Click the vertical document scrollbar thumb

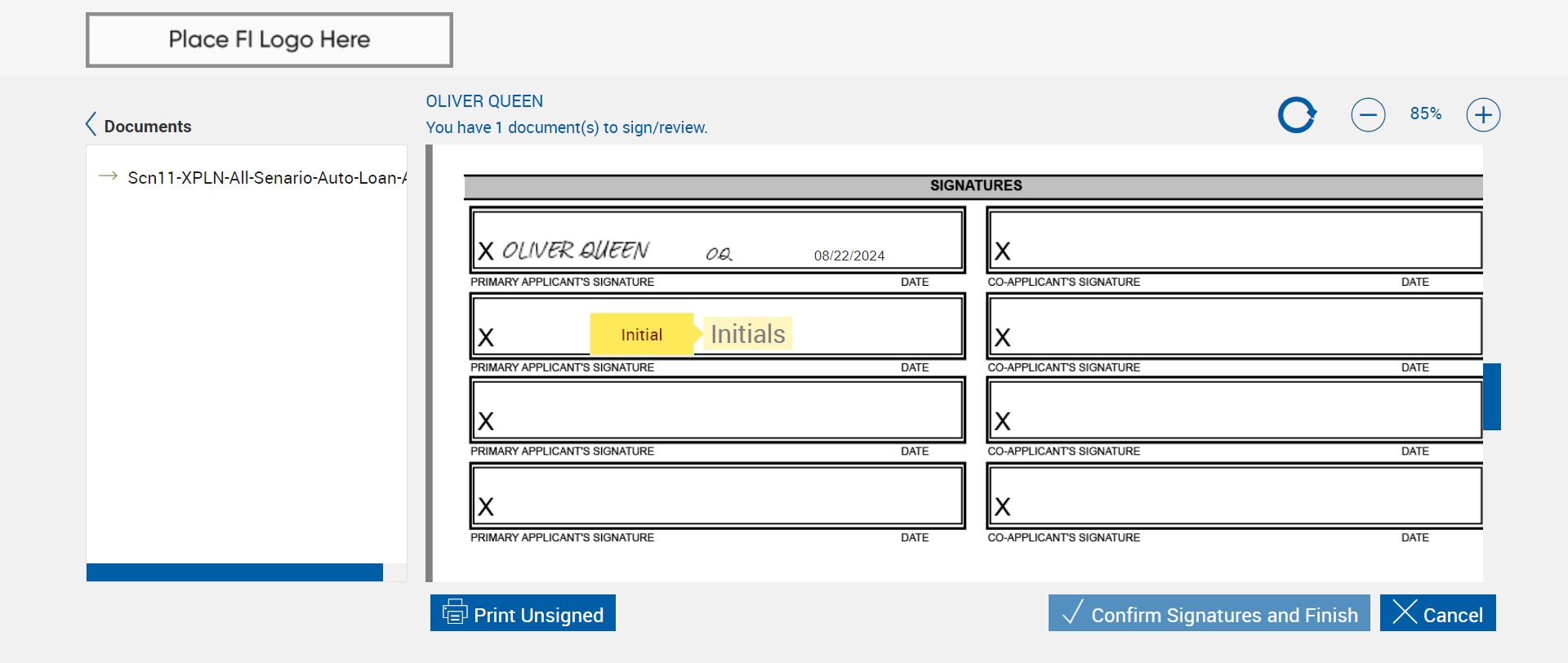pos(1492,397)
